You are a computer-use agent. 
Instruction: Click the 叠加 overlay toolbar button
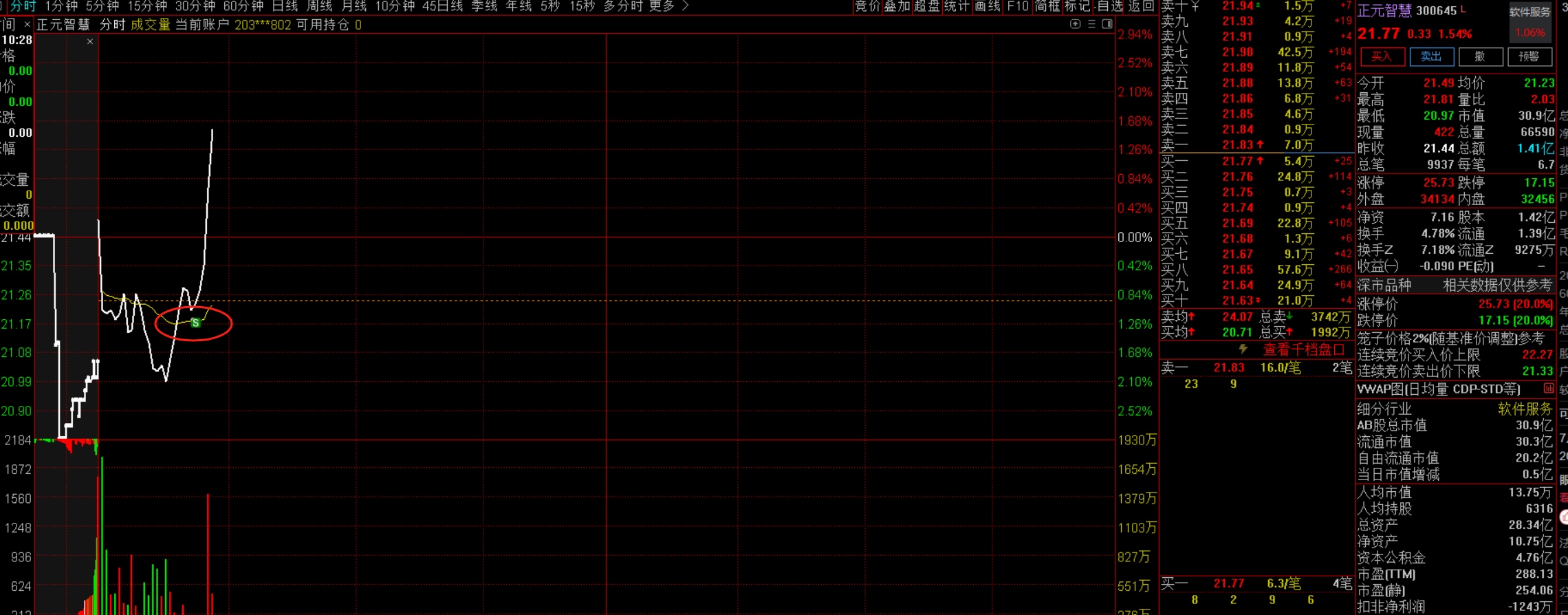point(897,6)
